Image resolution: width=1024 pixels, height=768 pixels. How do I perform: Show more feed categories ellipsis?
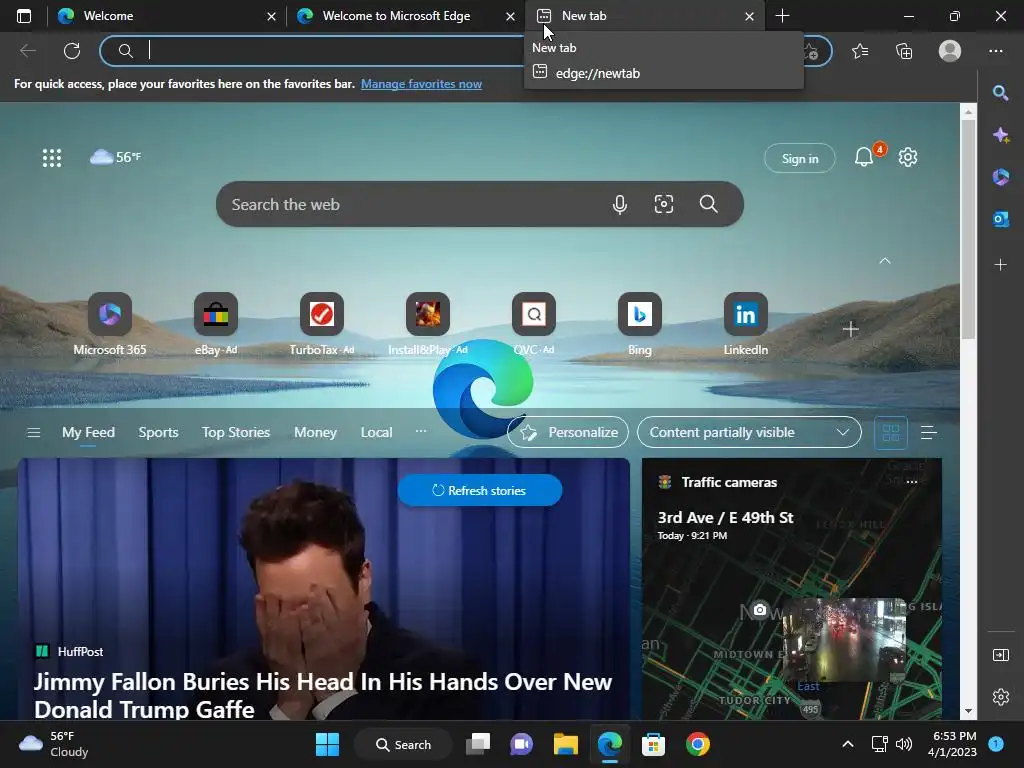point(421,431)
